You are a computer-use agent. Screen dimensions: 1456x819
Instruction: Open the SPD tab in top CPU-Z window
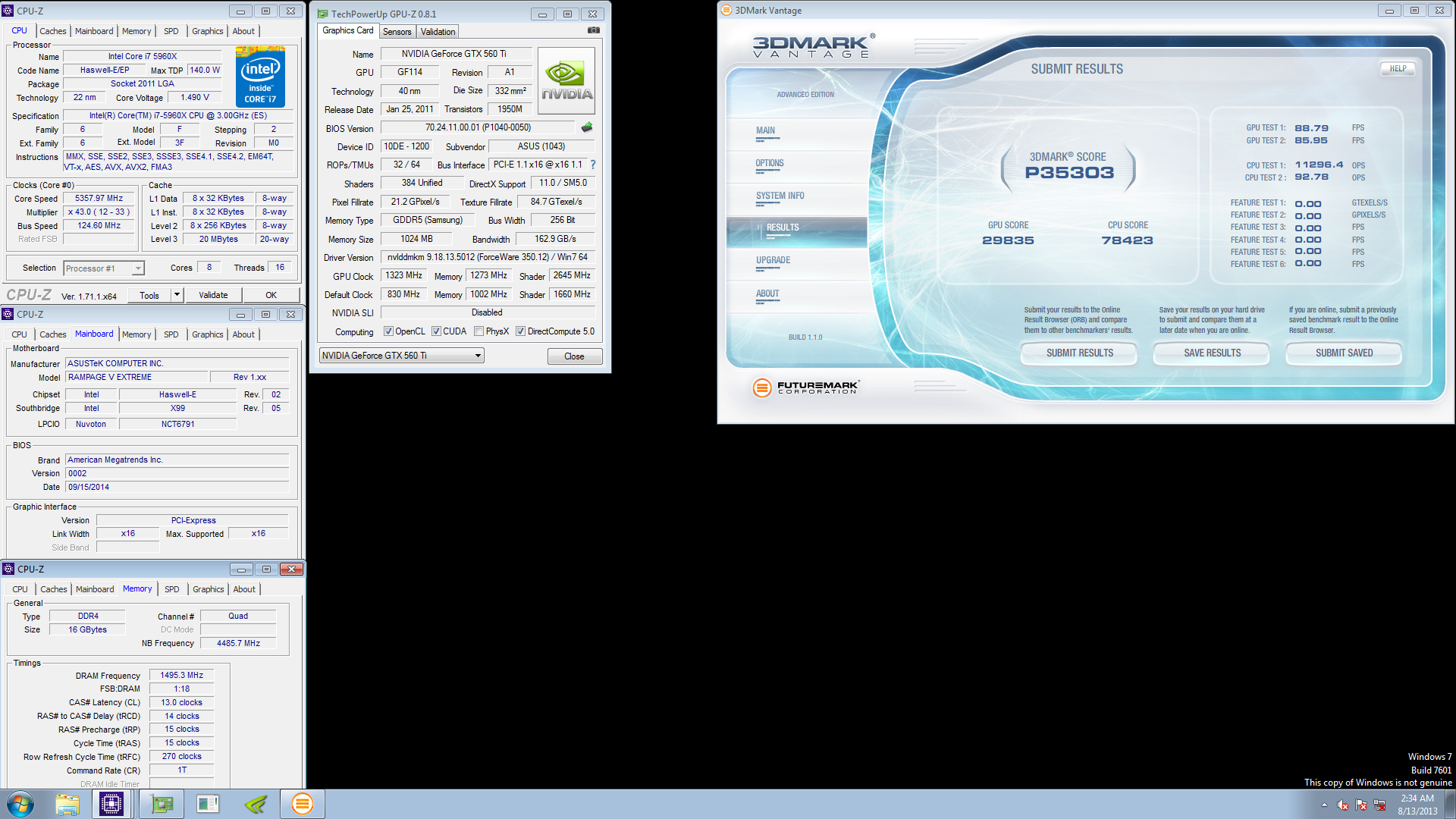click(x=171, y=31)
